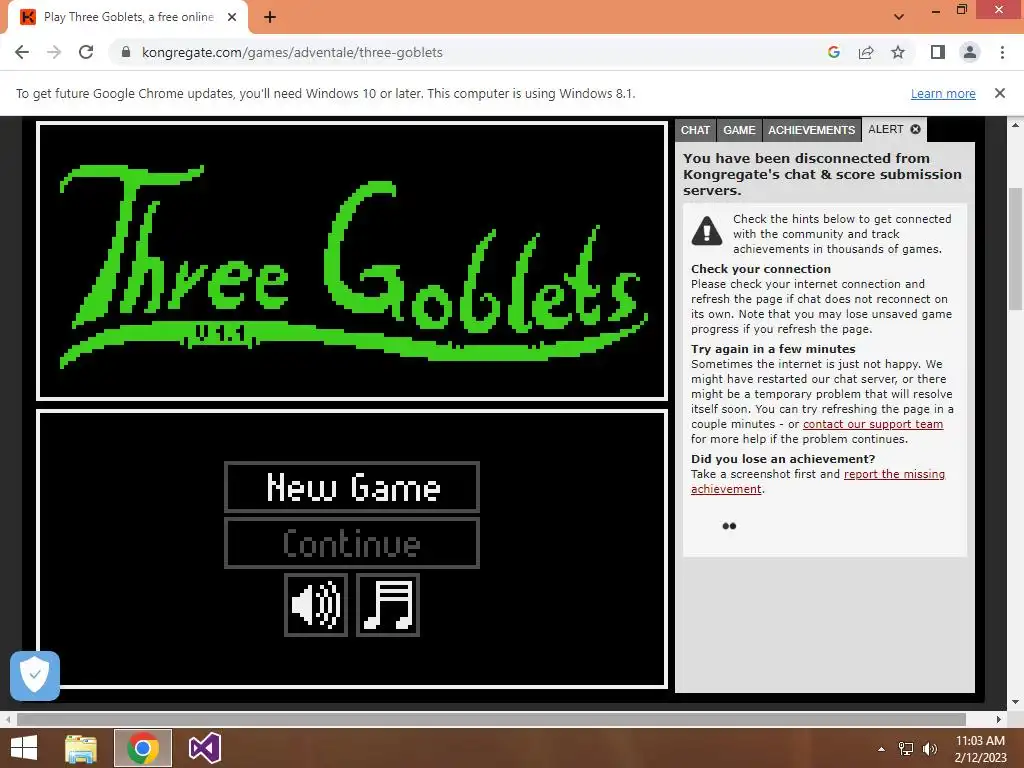The width and height of the screenshot is (1024, 768).
Task: Toggle the game music note icon
Action: (388, 605)
